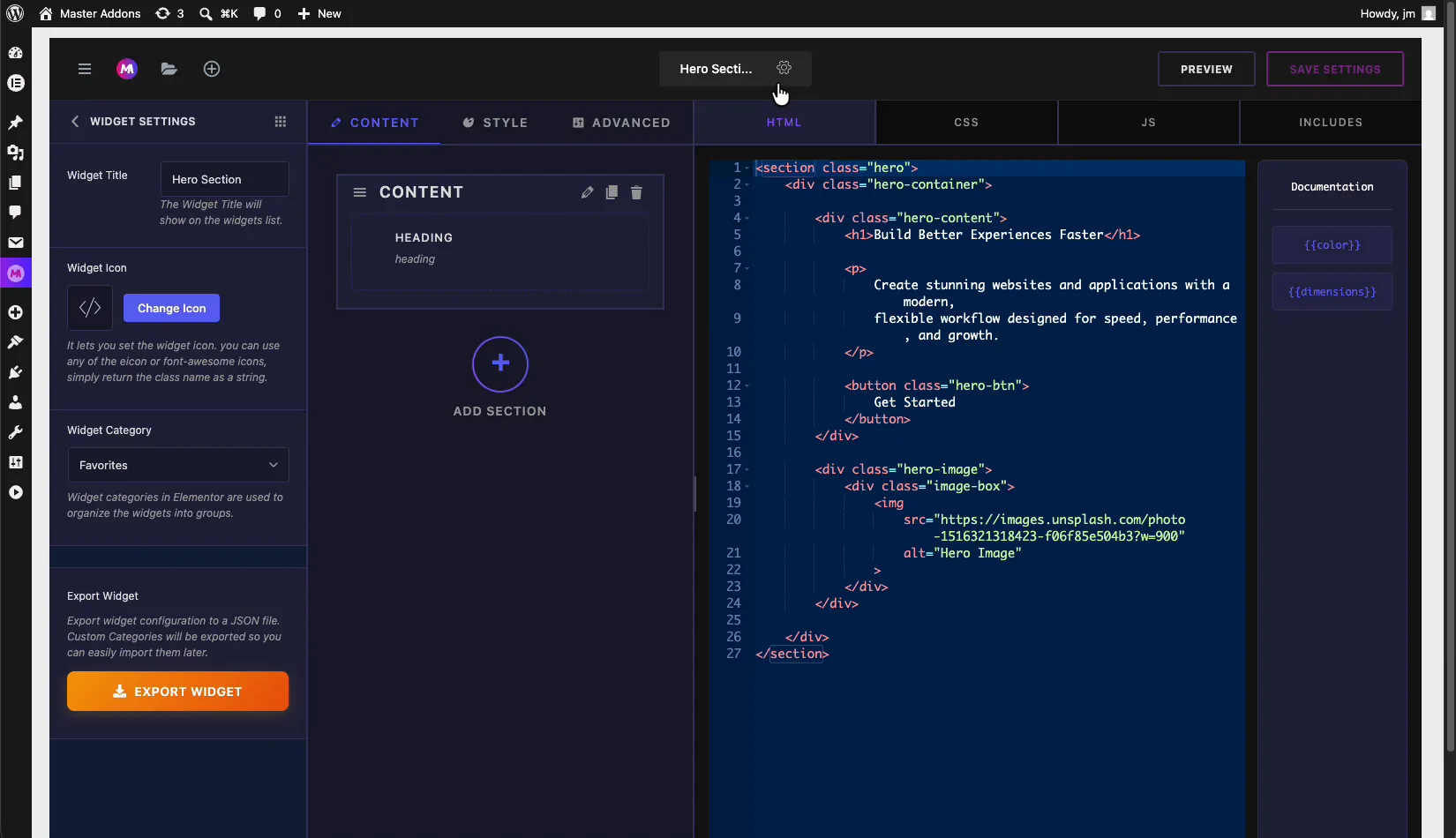Image resolution: width=1456 pixels, height=838 pixels.
Task: Click the Widget Title input field
Action: 224,179
